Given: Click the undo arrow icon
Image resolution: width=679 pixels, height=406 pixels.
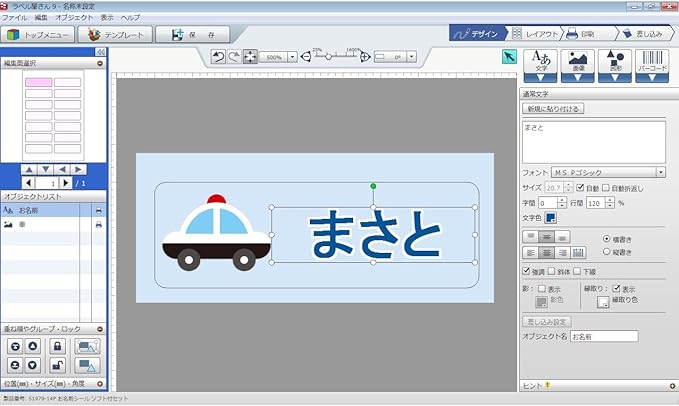Looking at the screenshot, I should (219, 58).
